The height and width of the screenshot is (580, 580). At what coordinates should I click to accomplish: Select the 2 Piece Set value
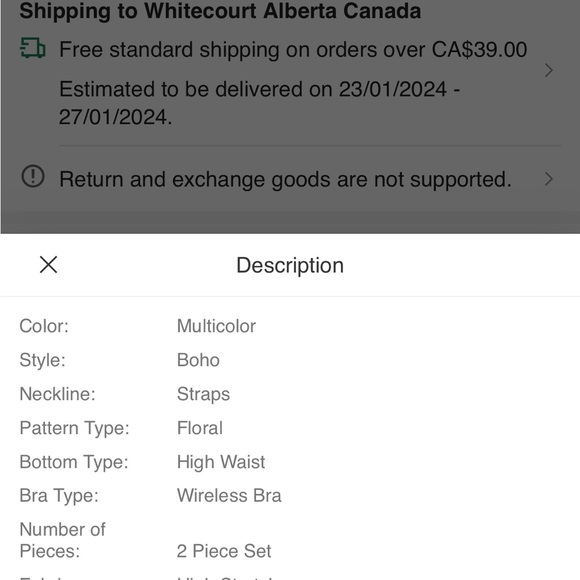[224, 551]
